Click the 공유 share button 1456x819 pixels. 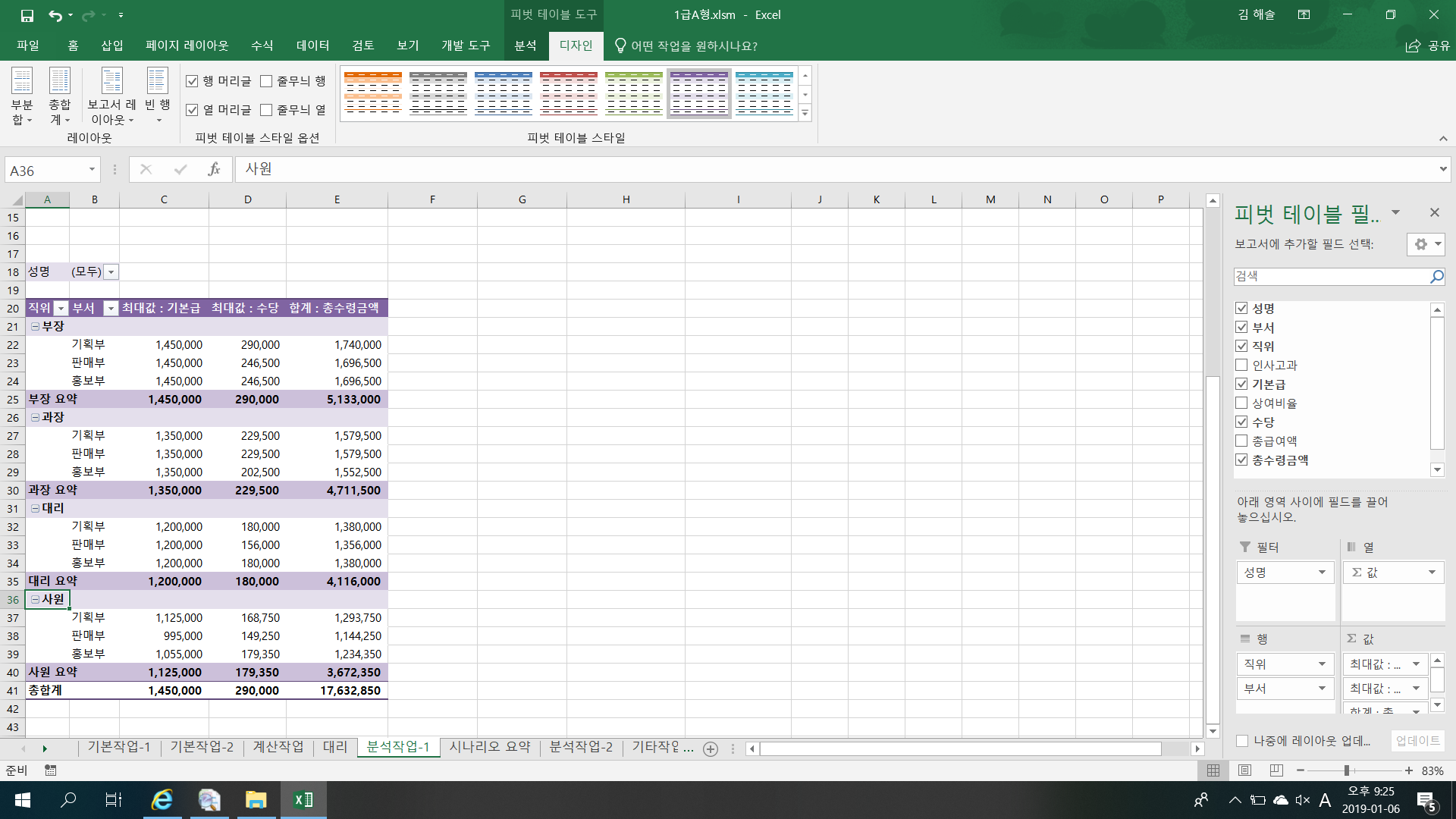click(1428, 45)
